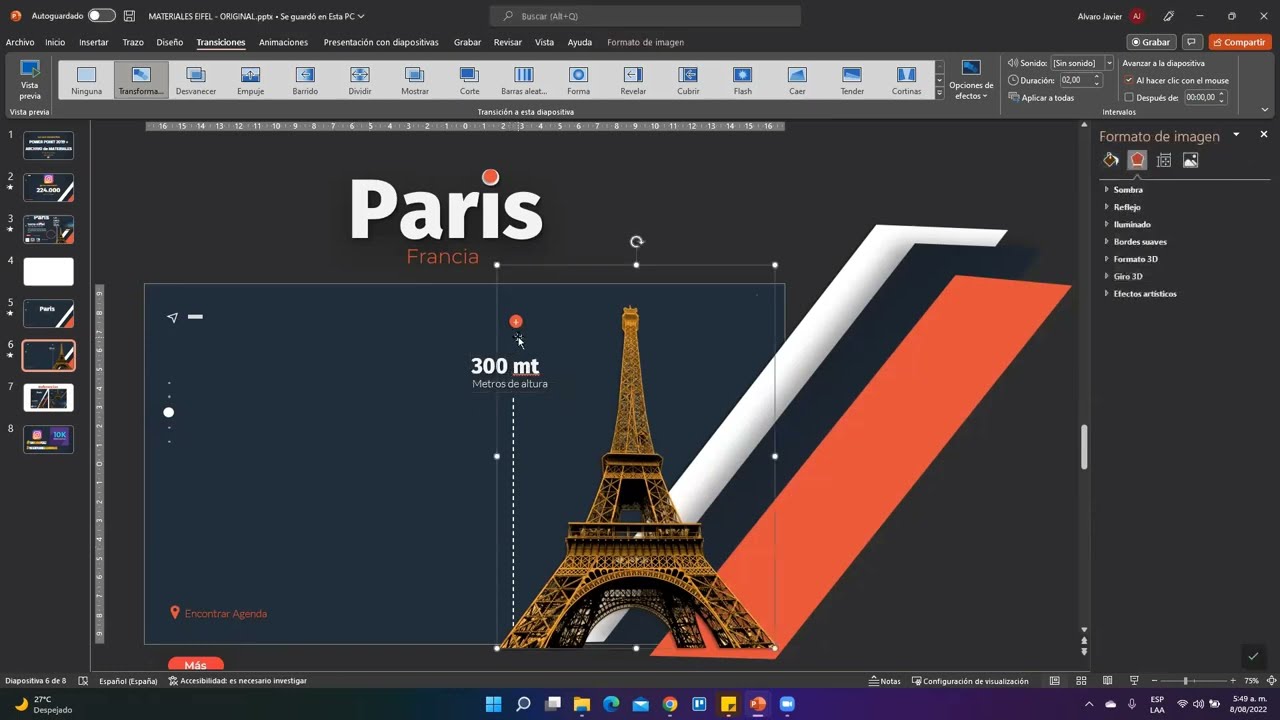Apply the Tender transition
This screenshot has width=1280, height=720.
point(852,80)
